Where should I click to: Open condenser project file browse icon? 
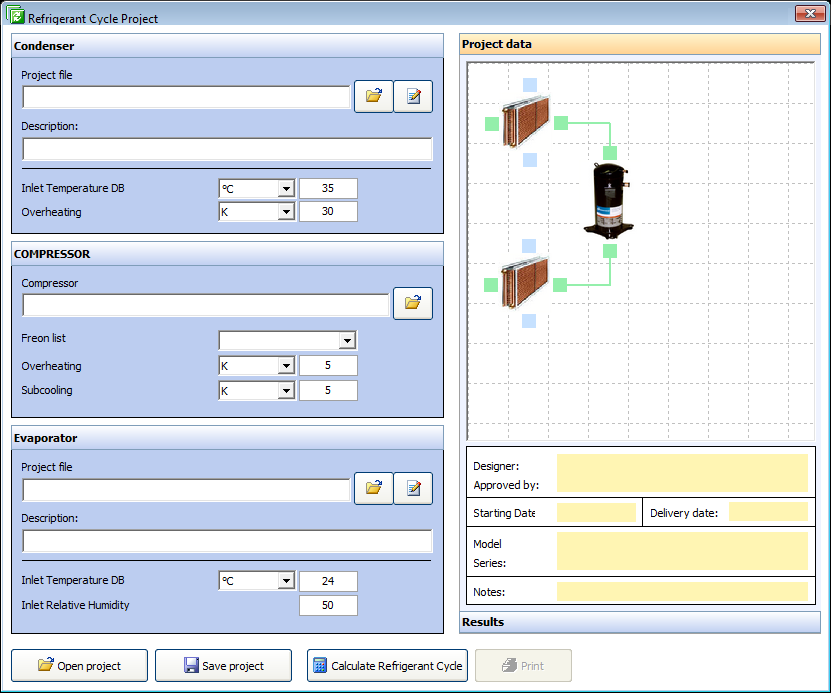point(374,96)
